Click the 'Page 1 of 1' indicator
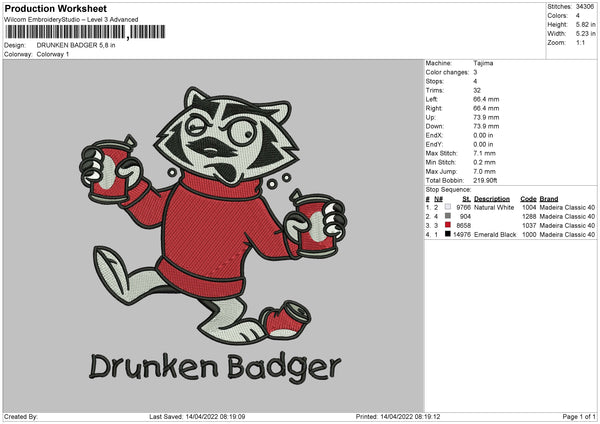This screenshot has width=600, height=424. point(579,417)
